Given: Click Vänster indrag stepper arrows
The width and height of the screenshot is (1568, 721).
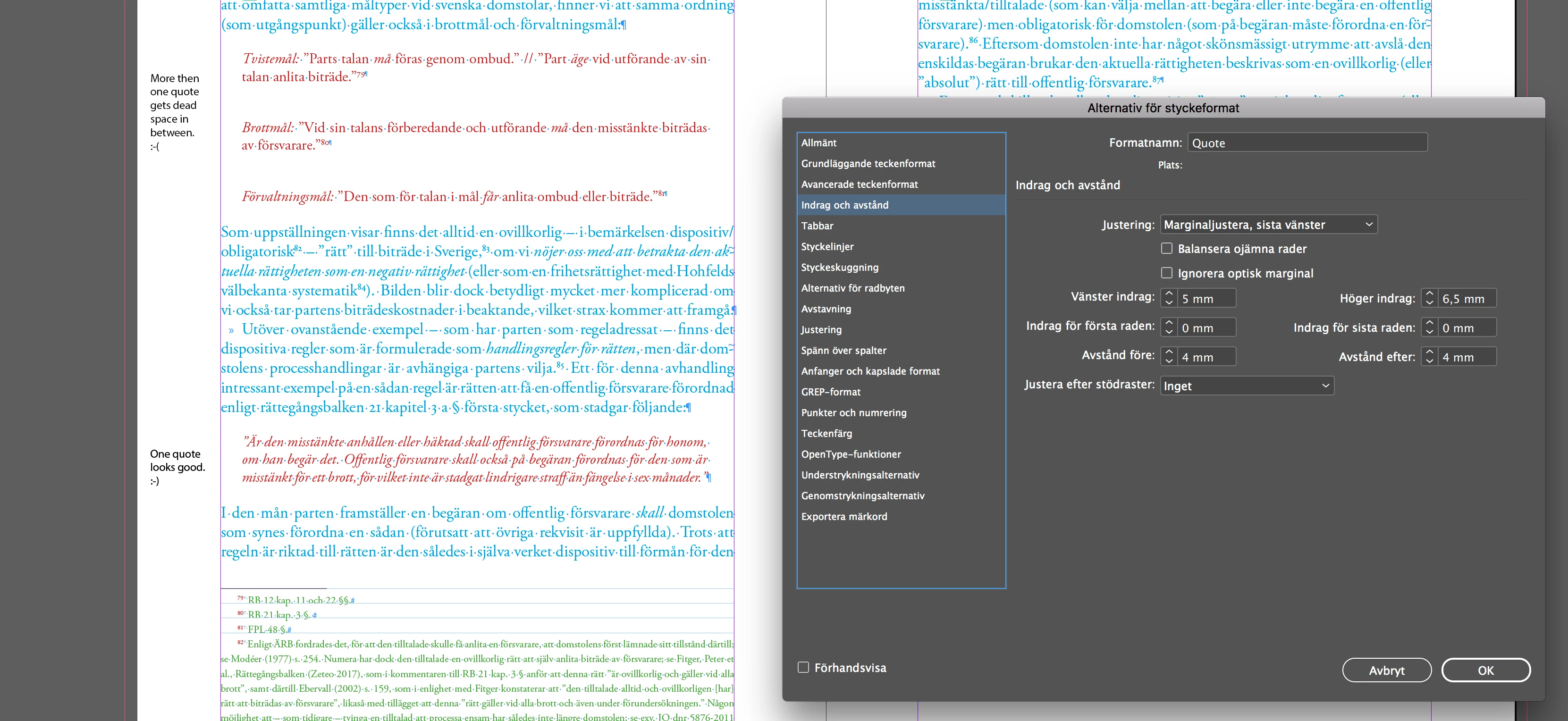Looking at the screenshot, I should tap(1168, 298).
